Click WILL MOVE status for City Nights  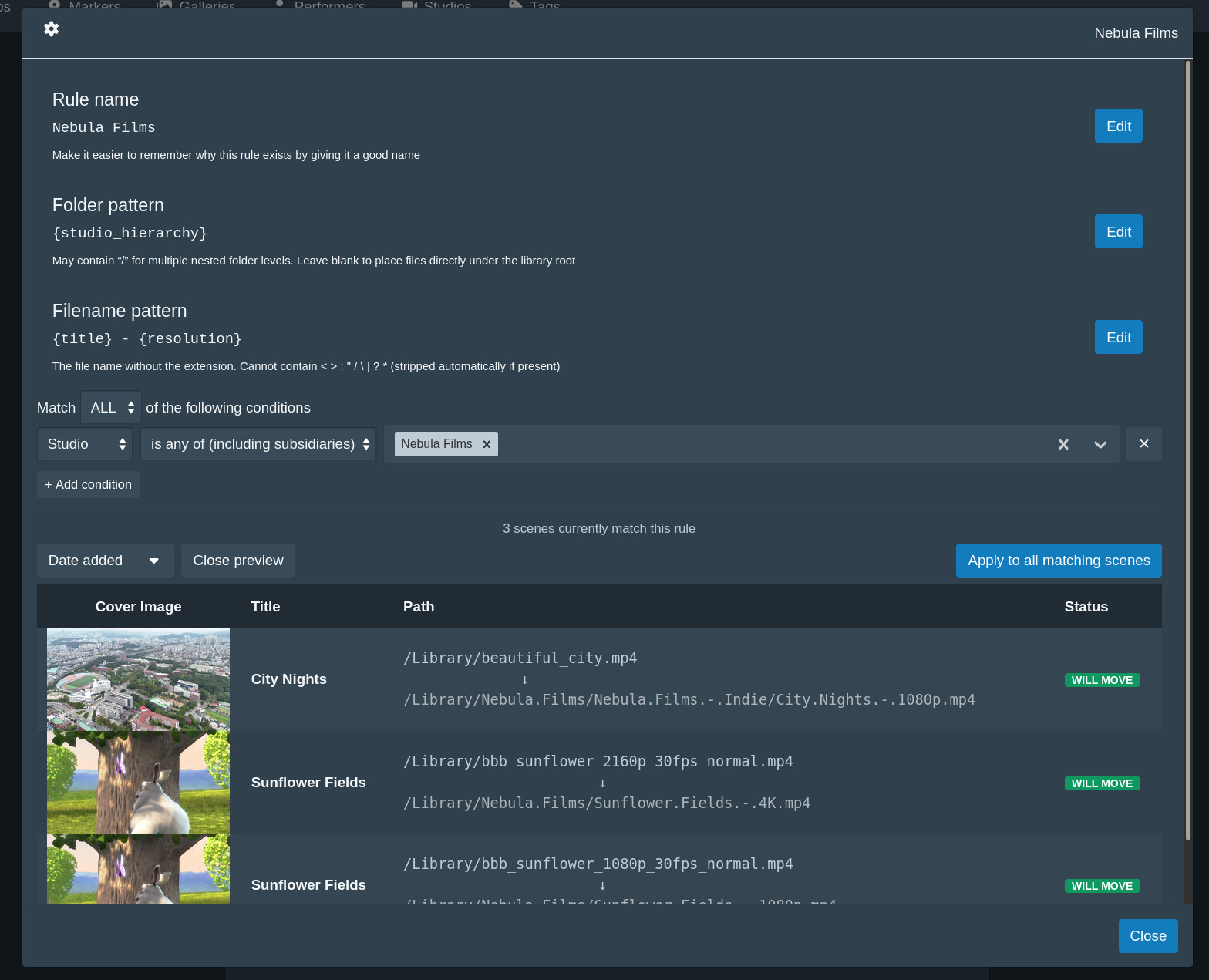pos(1102,680)
